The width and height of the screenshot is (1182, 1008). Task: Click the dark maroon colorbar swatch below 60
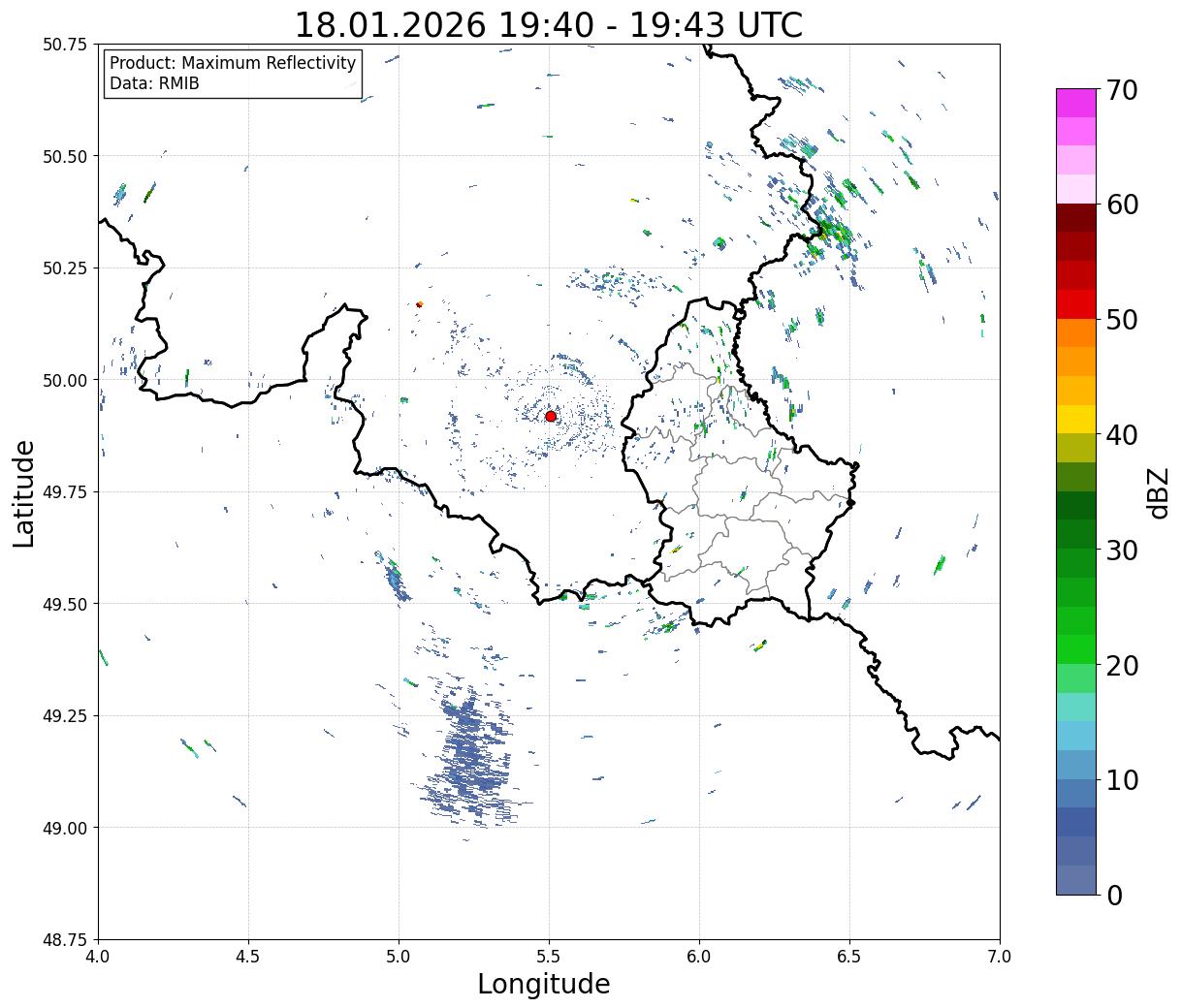pyautogui.click(x=1076, y=218)
